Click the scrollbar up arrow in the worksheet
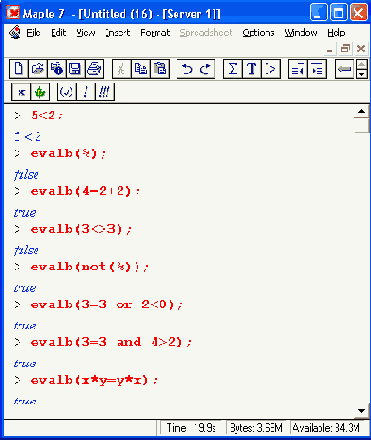 [361, 112]
